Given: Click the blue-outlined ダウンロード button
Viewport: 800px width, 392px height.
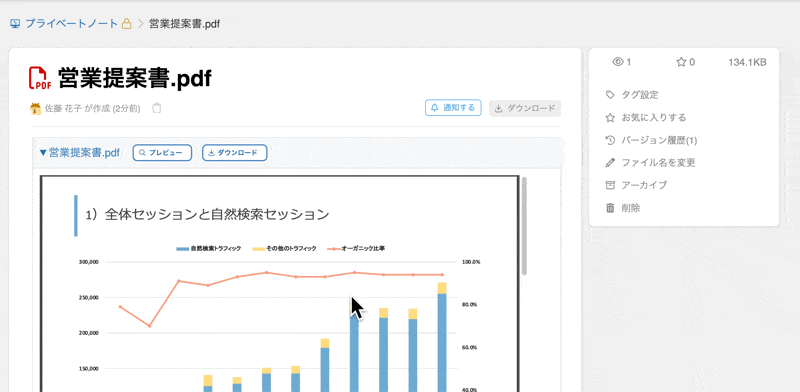Looking at the screenshot, I should tap(235, 153).
